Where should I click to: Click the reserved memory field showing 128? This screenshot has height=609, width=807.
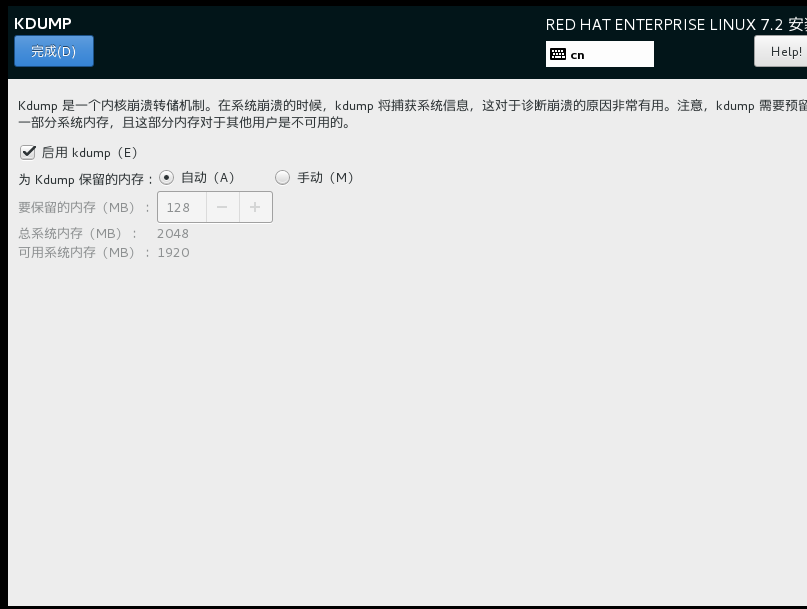click(182, 207)
